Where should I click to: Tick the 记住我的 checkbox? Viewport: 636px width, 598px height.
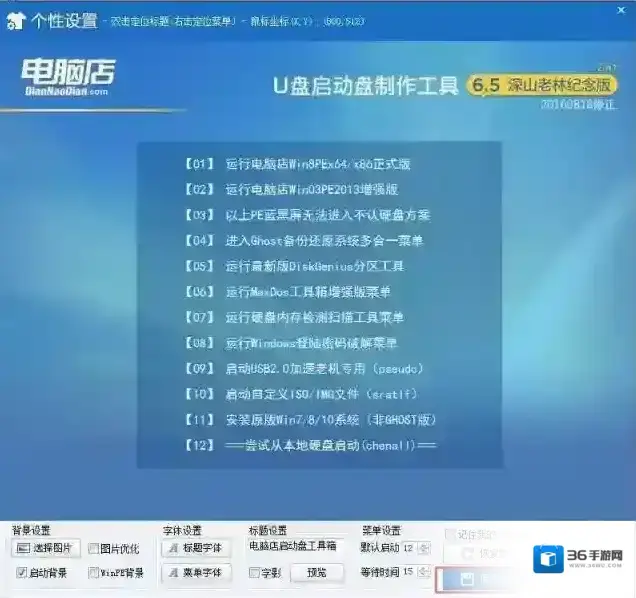(x=449, y=534)
